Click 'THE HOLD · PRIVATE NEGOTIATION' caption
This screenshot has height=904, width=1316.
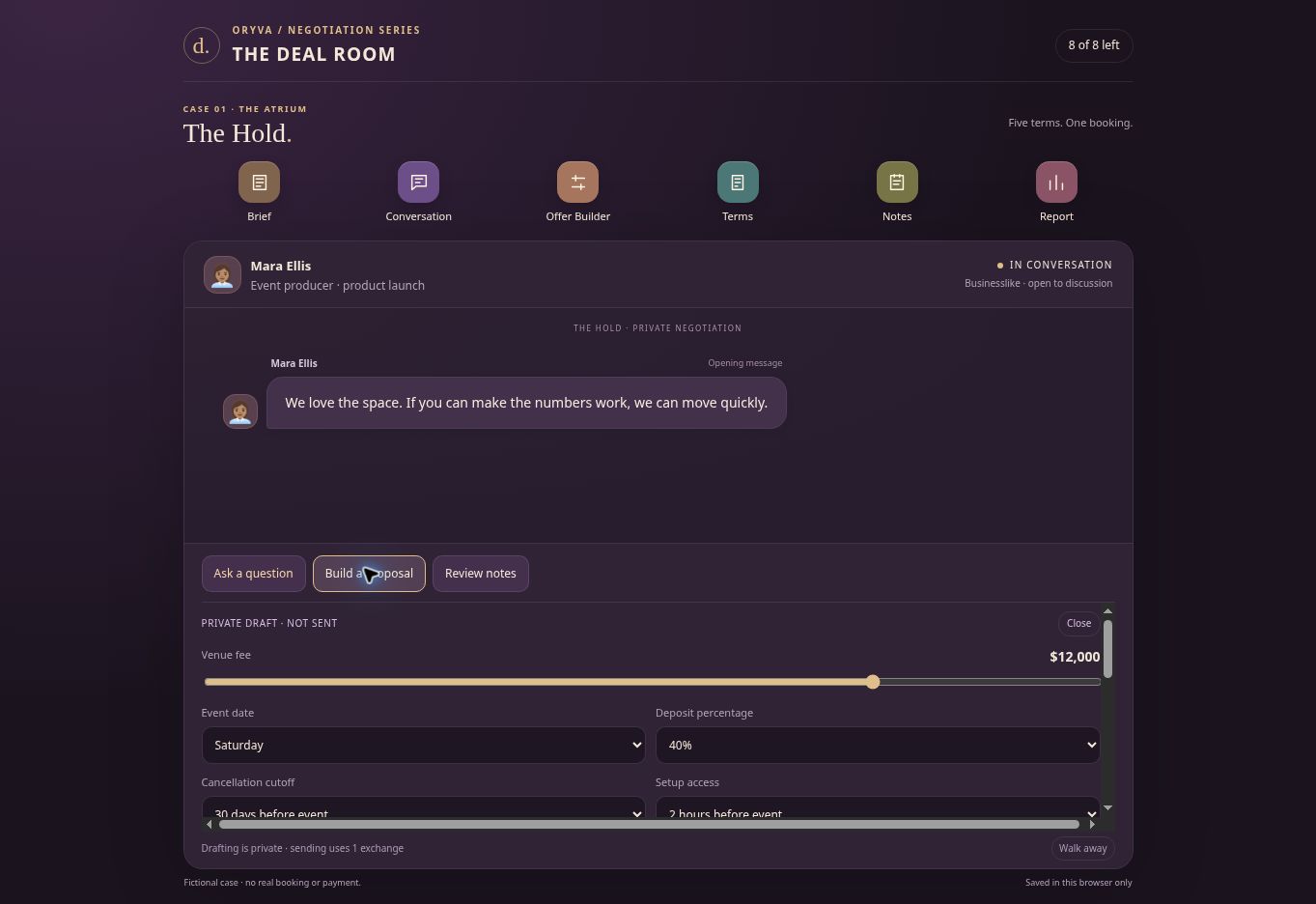(658, 328)
